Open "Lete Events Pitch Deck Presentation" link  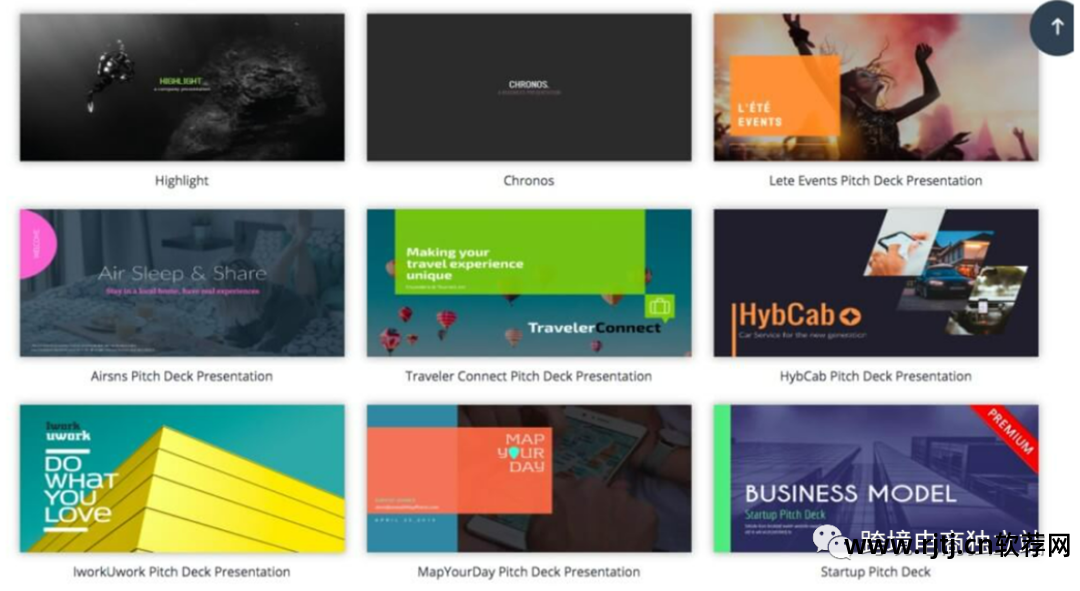[x=876, y=180]
